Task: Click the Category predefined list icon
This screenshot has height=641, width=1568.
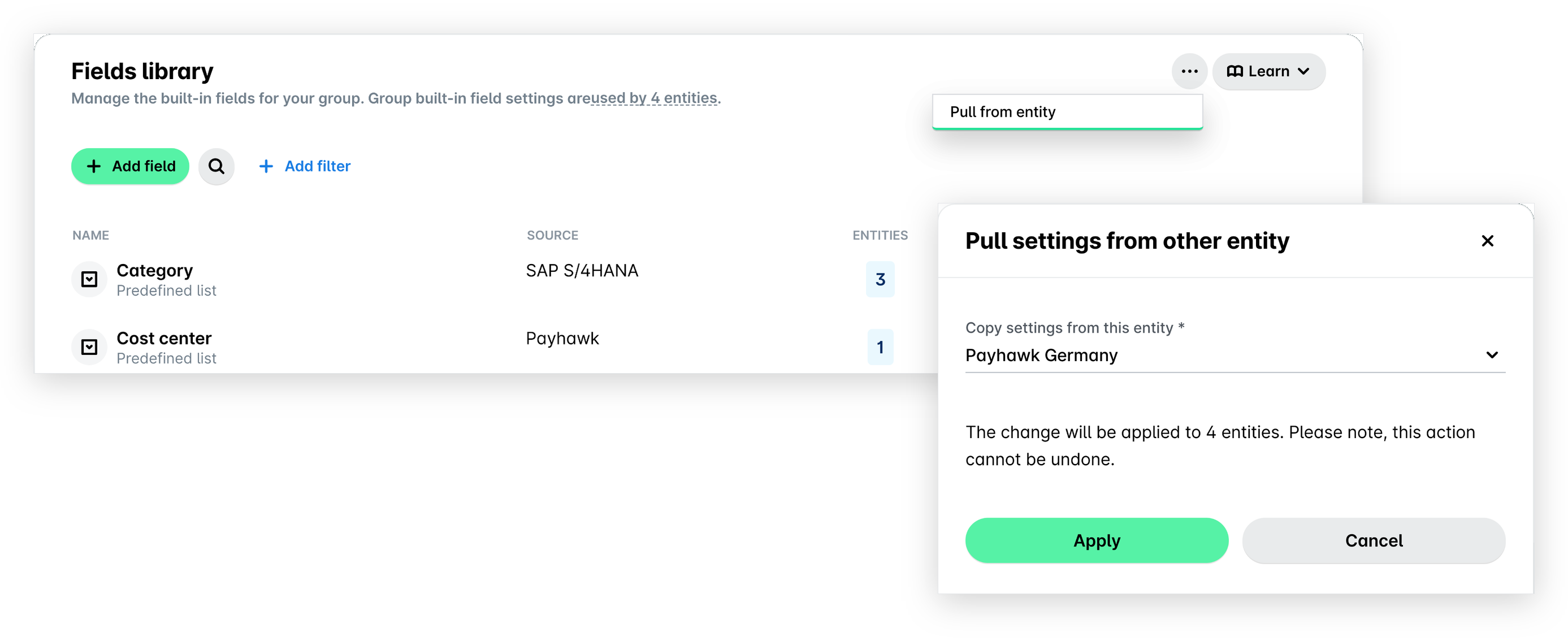Action: (89, 279)
